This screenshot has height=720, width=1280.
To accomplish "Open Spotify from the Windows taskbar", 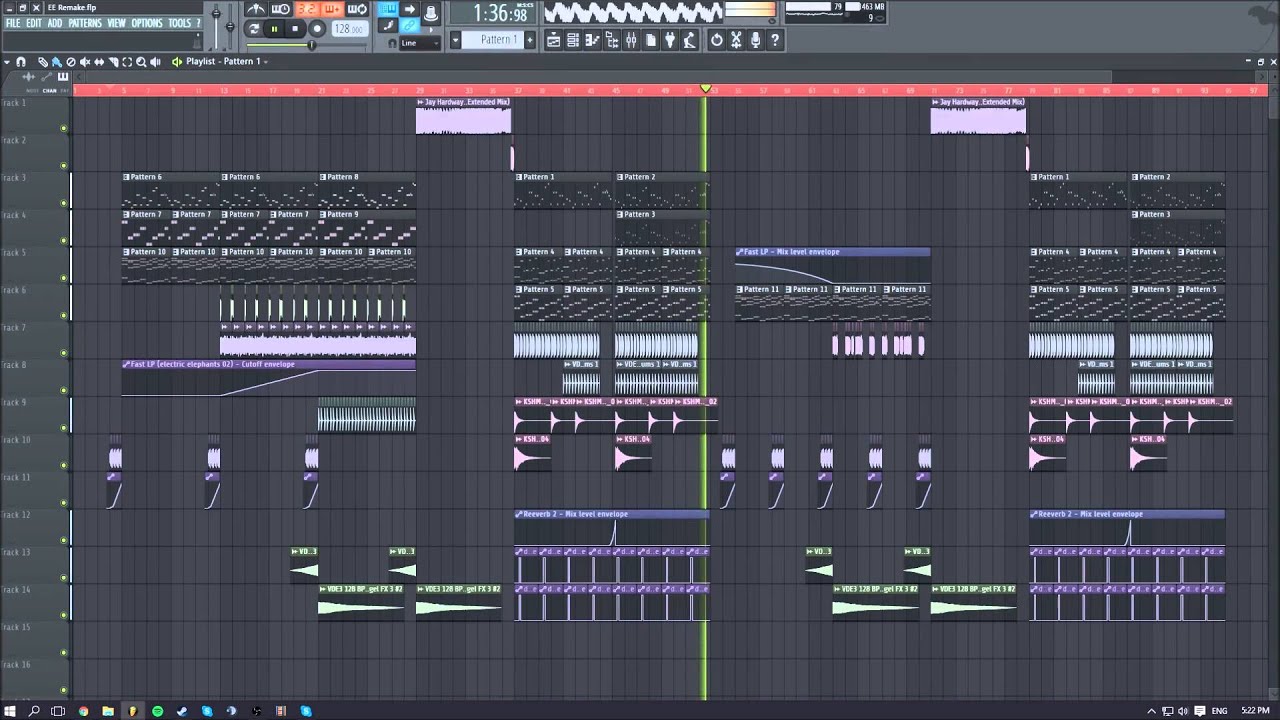I will (157, 711).
